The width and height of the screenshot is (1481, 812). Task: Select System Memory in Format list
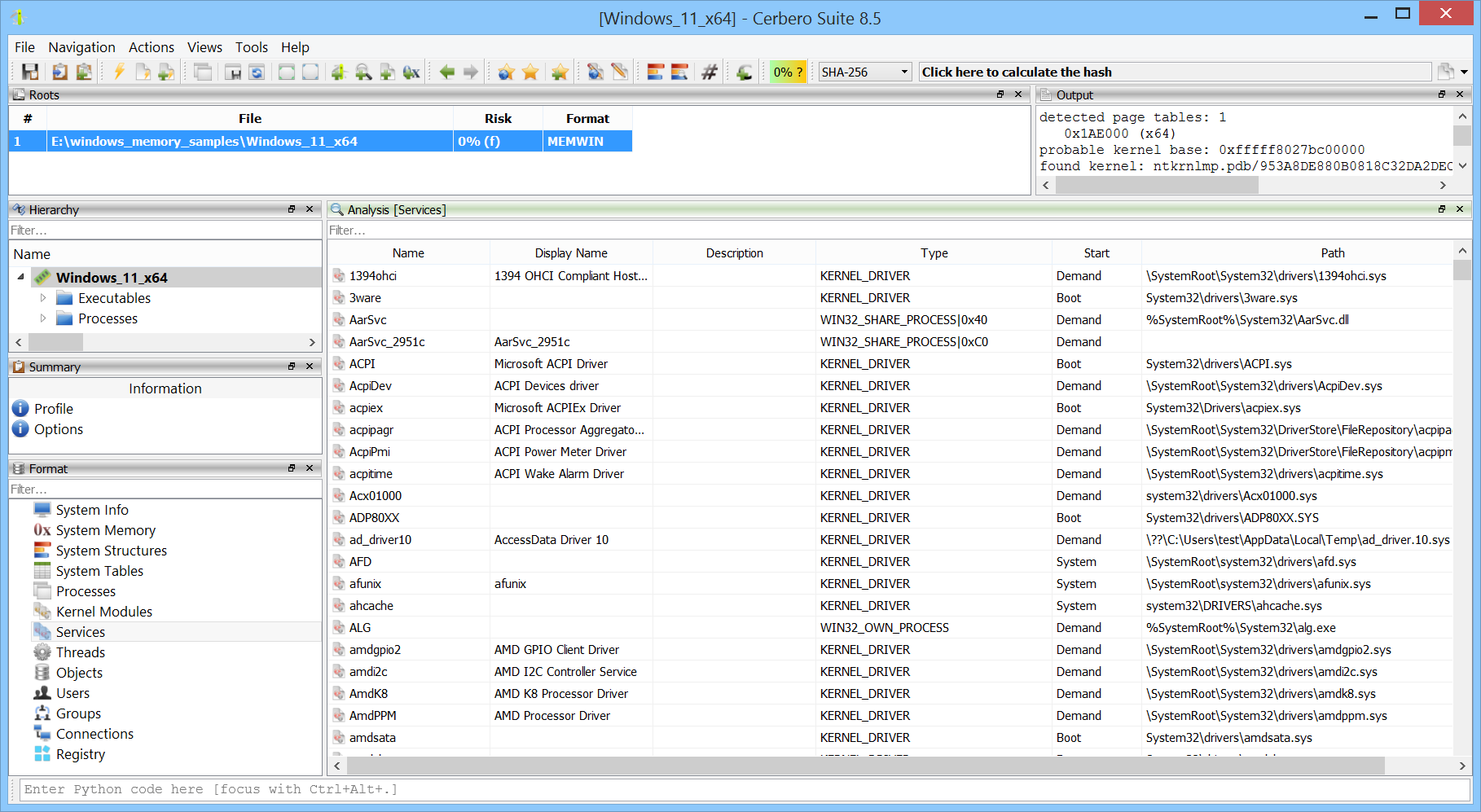[x=105, y=530]
